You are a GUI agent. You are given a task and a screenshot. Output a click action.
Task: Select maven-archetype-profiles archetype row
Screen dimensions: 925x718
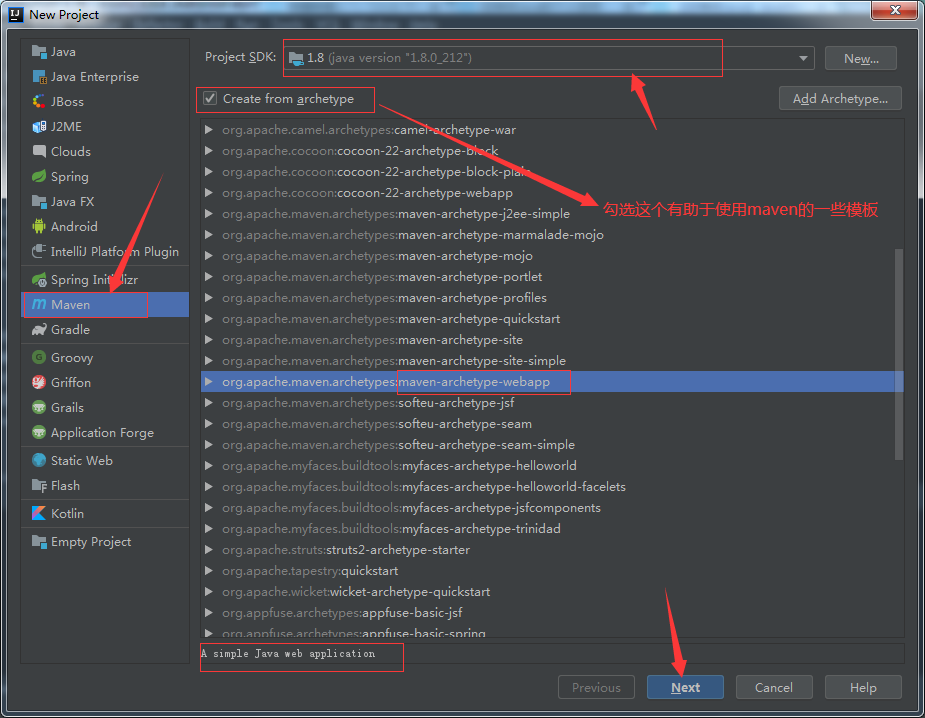tap(552, 298)
